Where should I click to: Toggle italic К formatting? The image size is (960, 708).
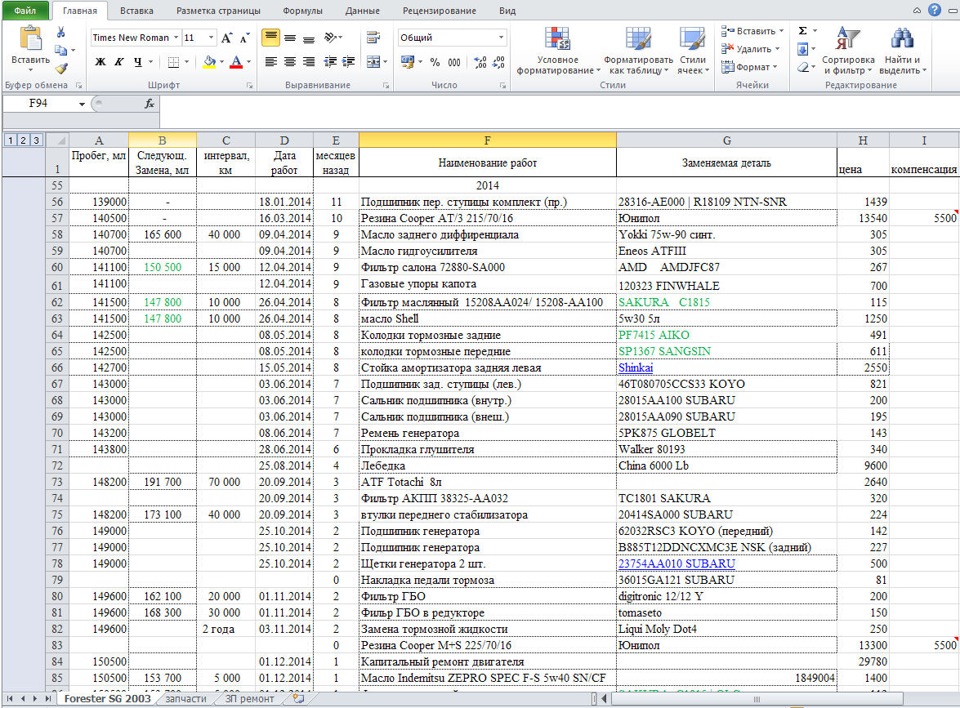(119, 61)
